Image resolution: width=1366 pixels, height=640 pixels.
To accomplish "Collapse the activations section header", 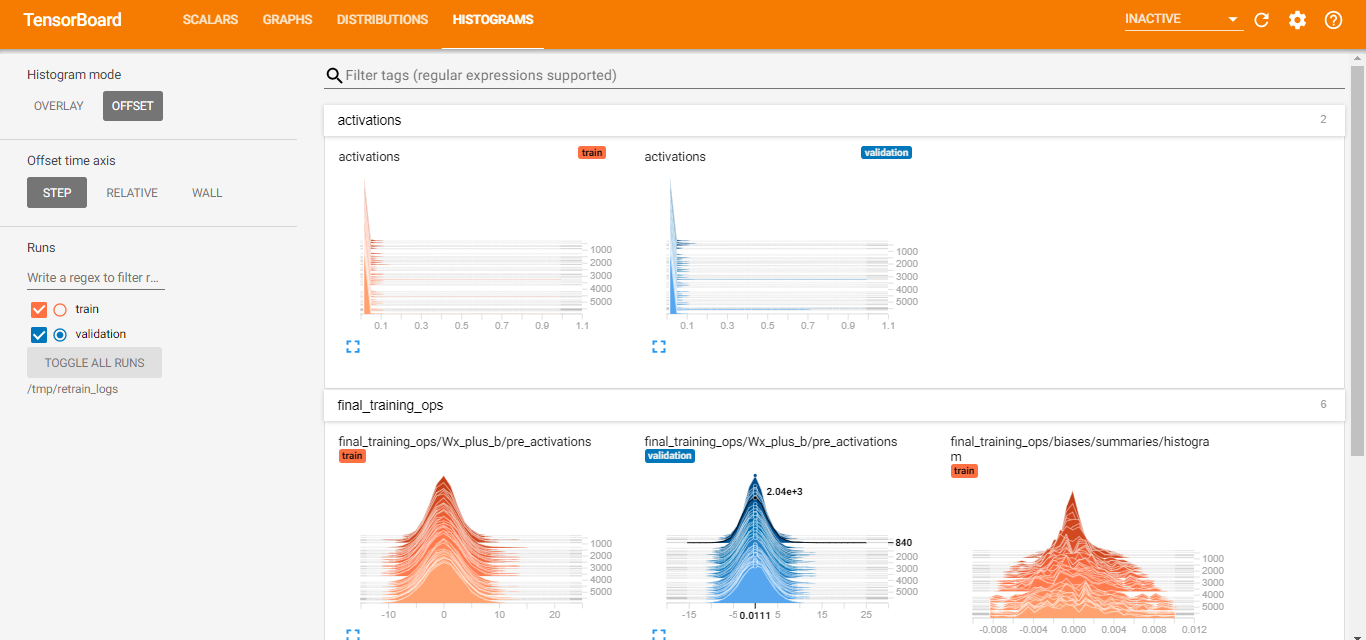I will [x=834, y=120].
